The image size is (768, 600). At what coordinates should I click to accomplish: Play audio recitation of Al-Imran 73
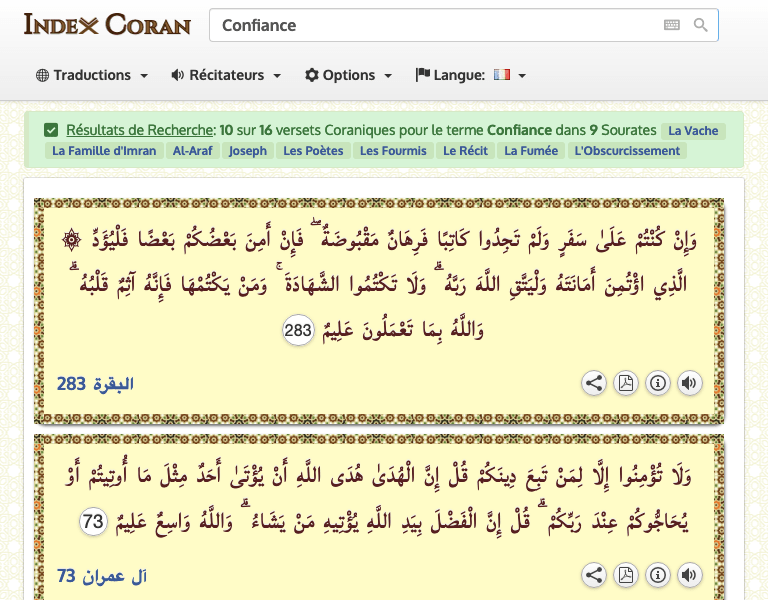coord(688,575)
